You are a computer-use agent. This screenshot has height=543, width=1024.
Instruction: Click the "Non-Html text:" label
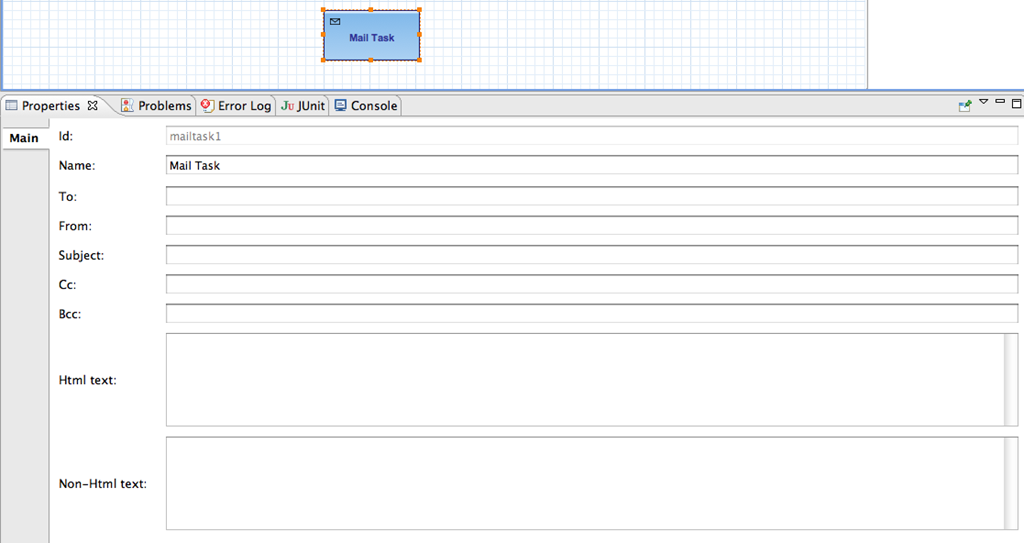coord(103,484)
